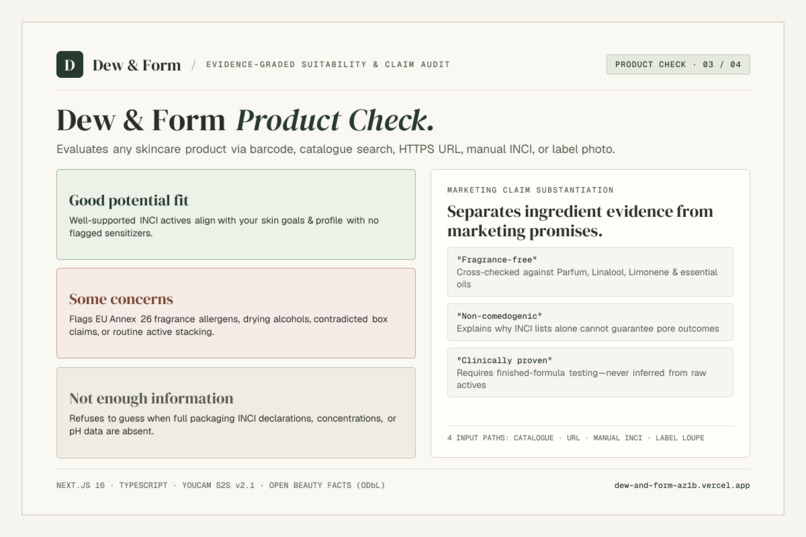The width and height of the screenshot is (806, 537).
Task: Open the dew-and-form-az1b.vercel.app link
Action: pyautogui.click(x=682, y=485)
